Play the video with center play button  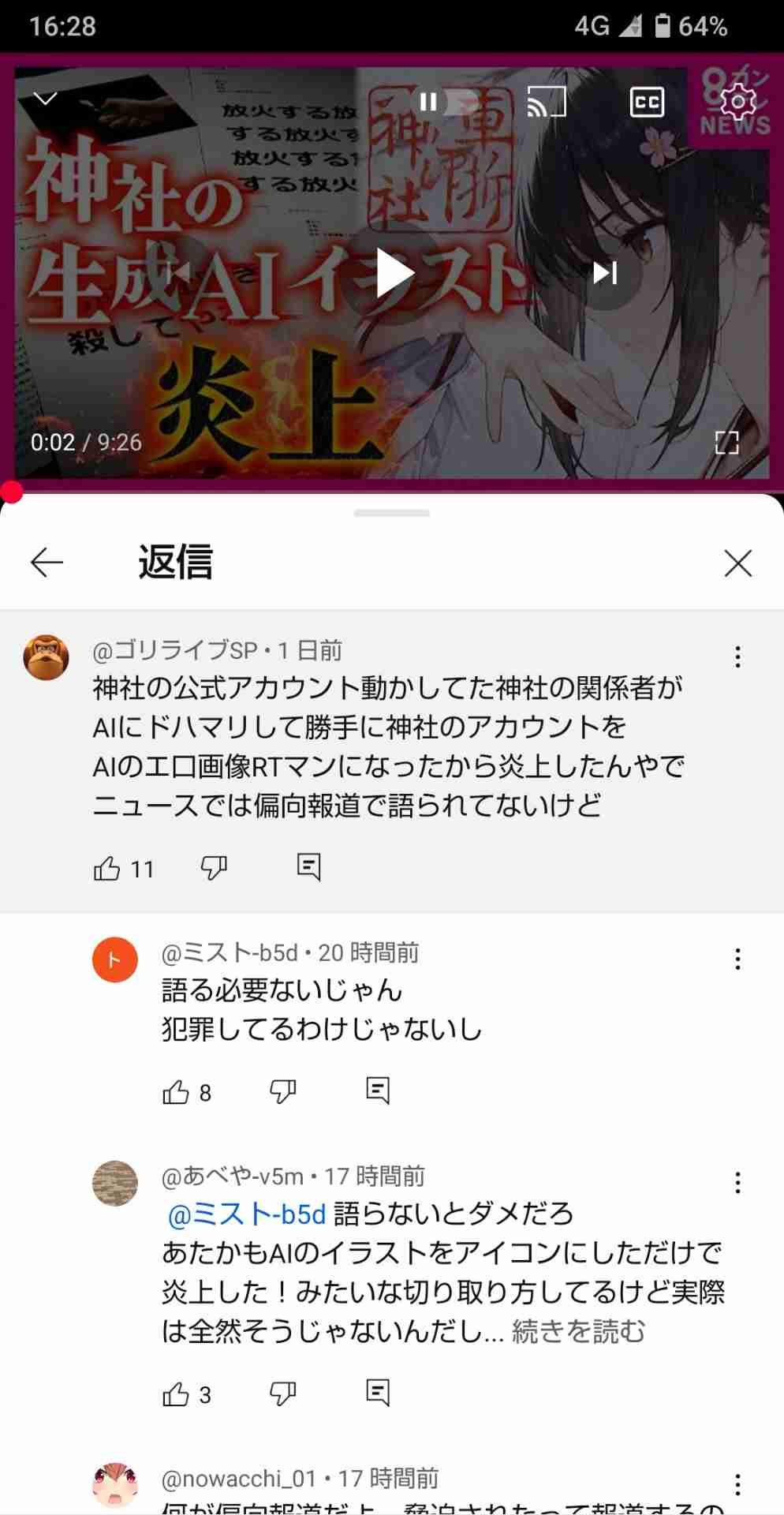click(392, 273)
